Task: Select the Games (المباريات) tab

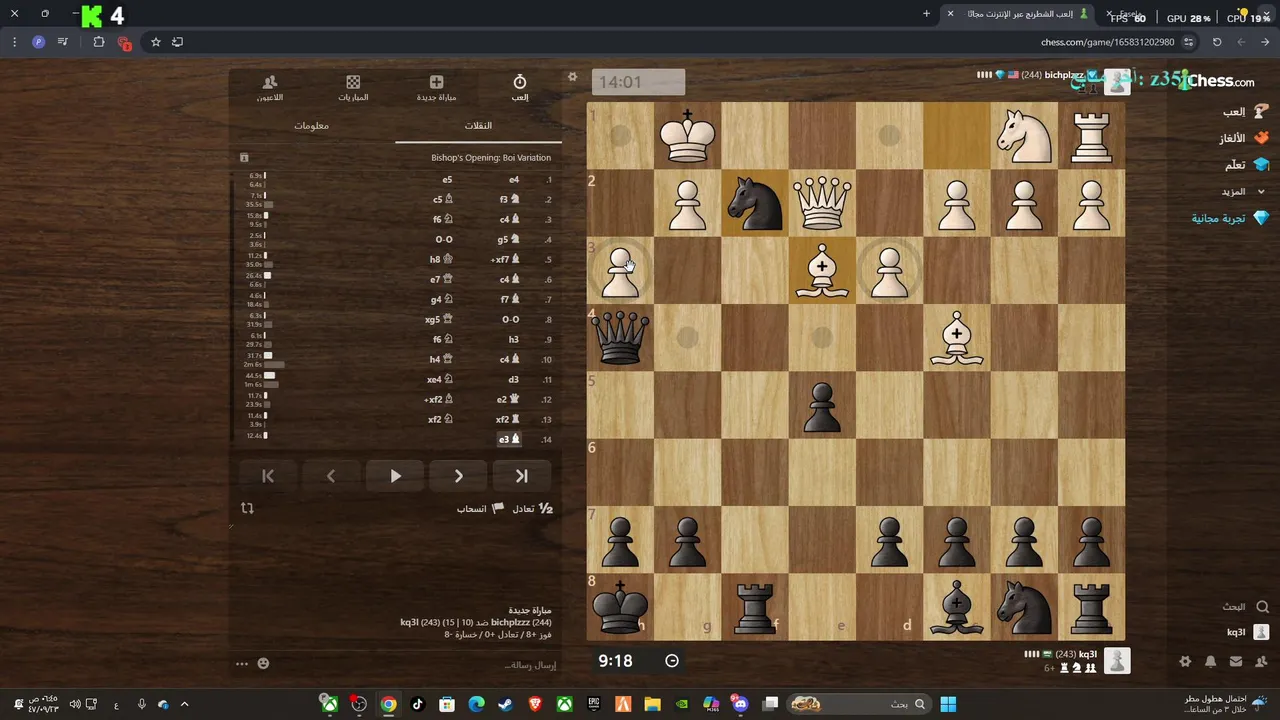Action: point(353,88)
